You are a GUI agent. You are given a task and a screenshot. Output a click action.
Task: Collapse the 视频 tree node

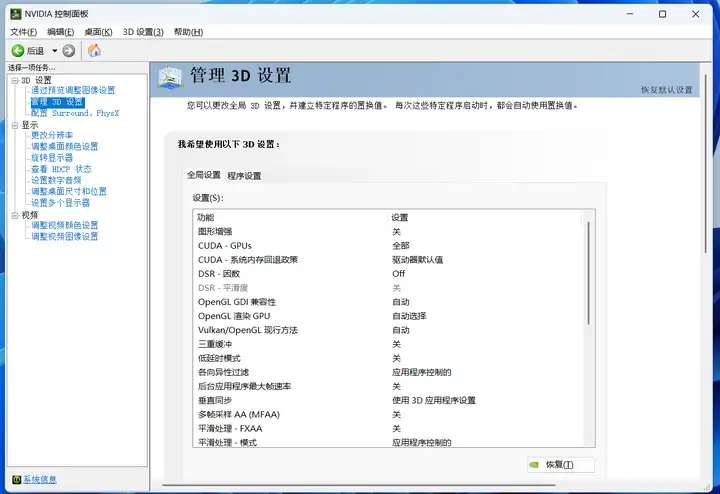click(15, 215)
